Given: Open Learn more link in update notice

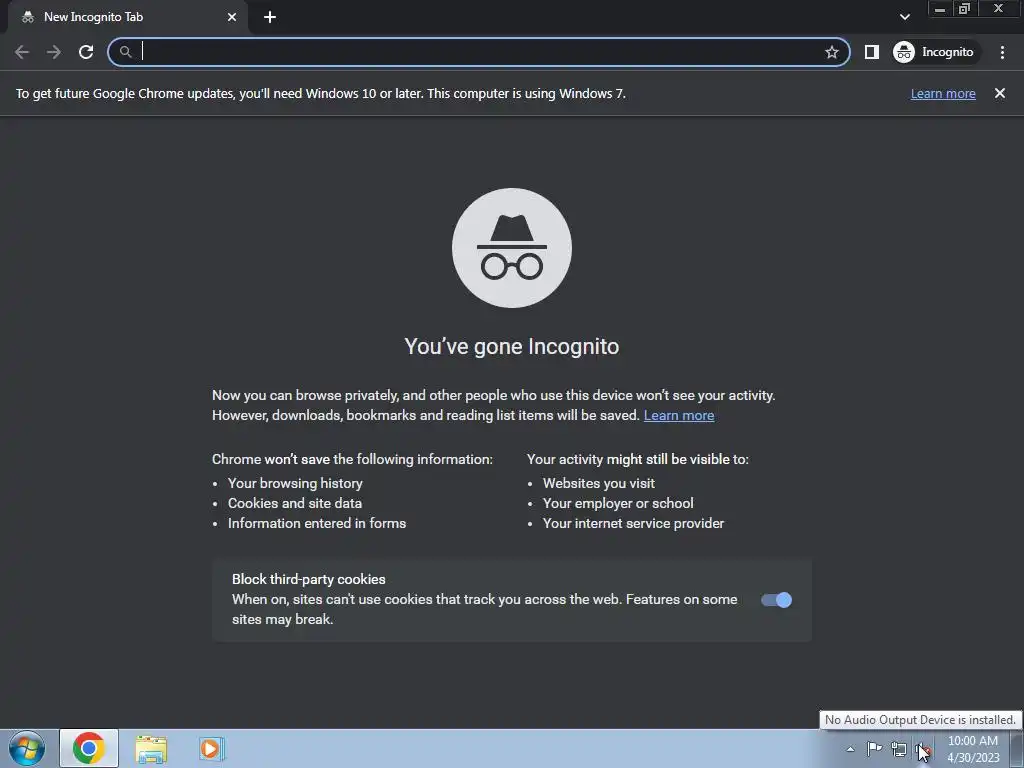Looking at the screenshot, I should [943, 93].
